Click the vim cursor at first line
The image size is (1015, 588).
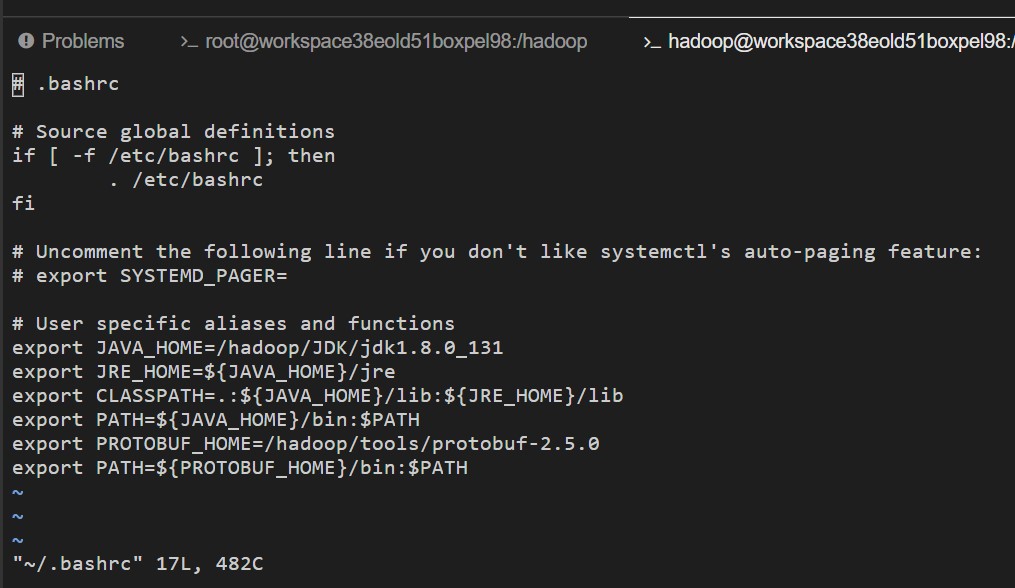(x=18, y=84)
